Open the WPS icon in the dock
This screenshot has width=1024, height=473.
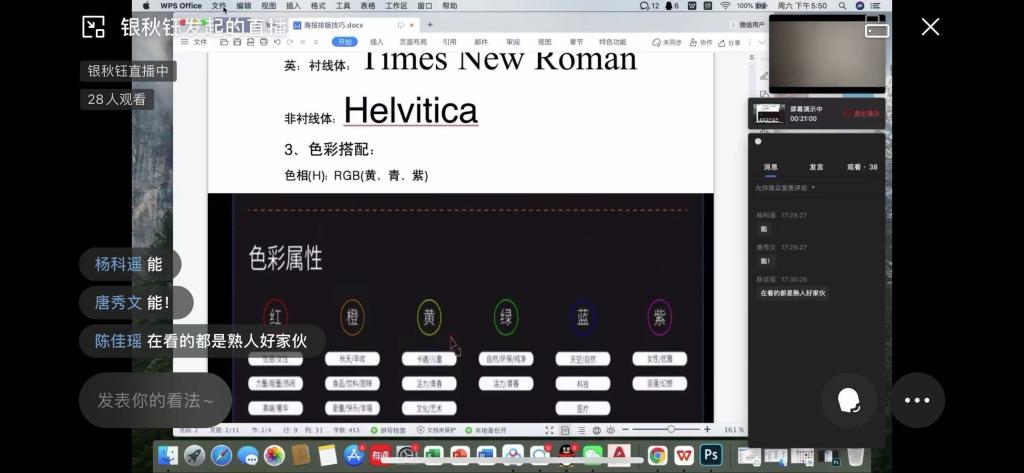pyautogui.click(x=684, y=456)
